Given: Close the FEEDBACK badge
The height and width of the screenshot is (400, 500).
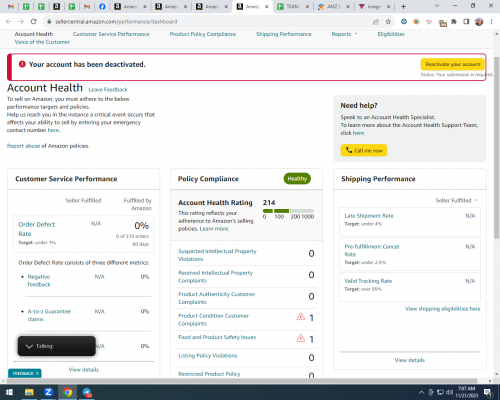Looking at the screenshot, I should point(37,373).
